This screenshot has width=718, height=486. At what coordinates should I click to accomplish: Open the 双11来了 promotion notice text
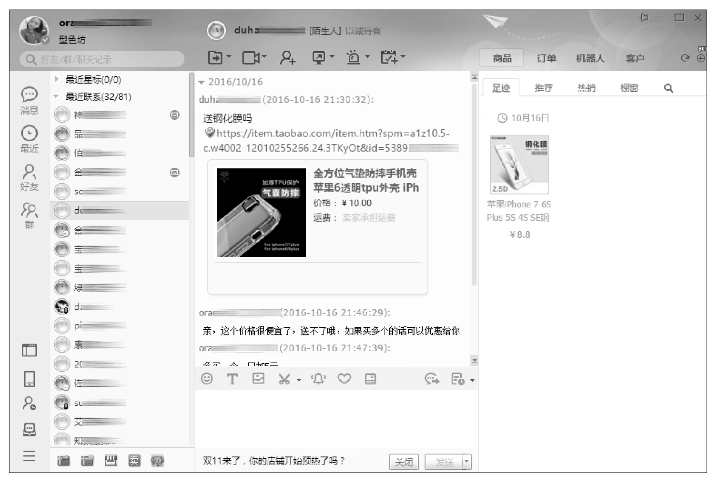274,460
